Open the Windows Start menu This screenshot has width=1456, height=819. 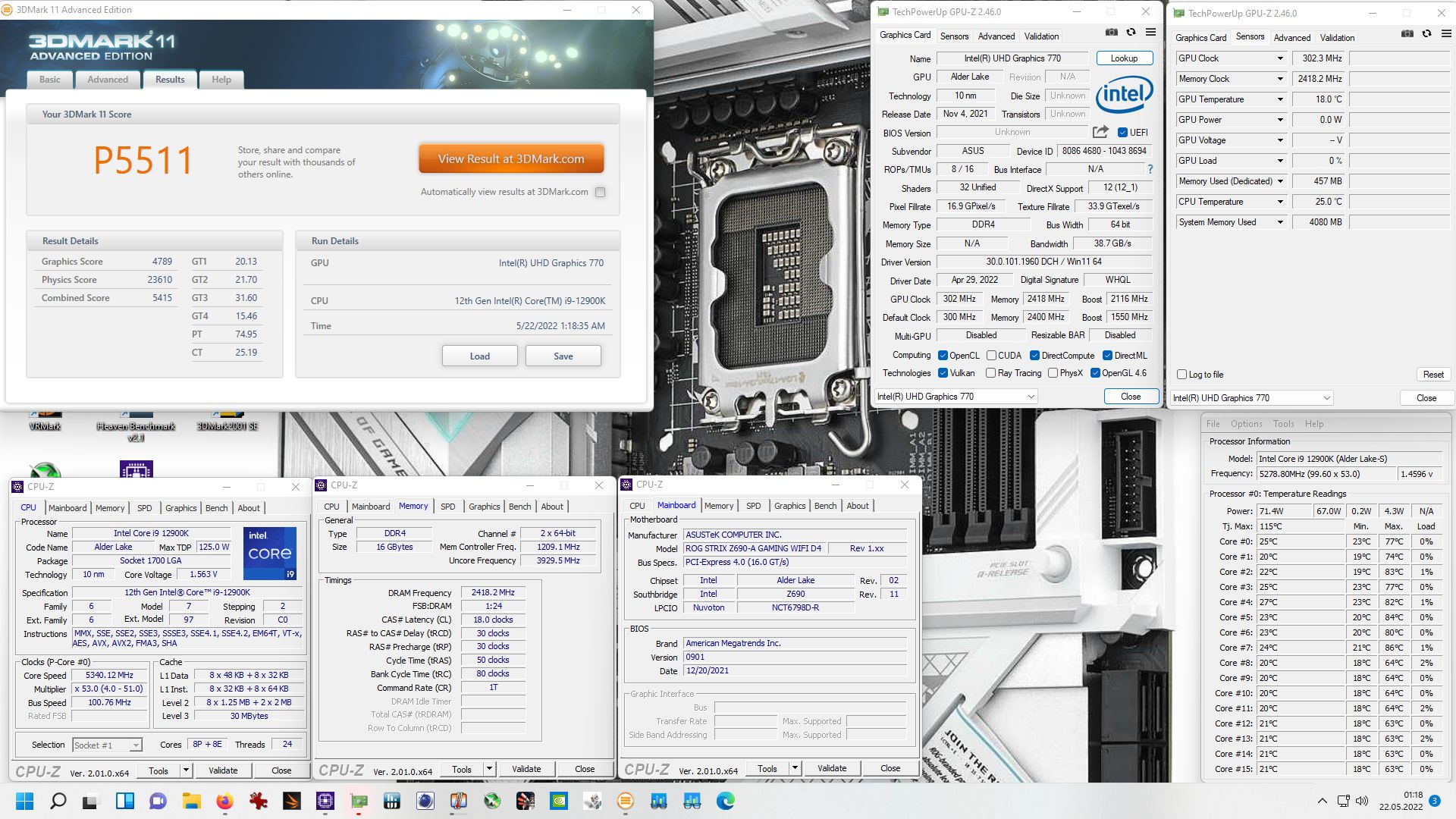[24, 801]
